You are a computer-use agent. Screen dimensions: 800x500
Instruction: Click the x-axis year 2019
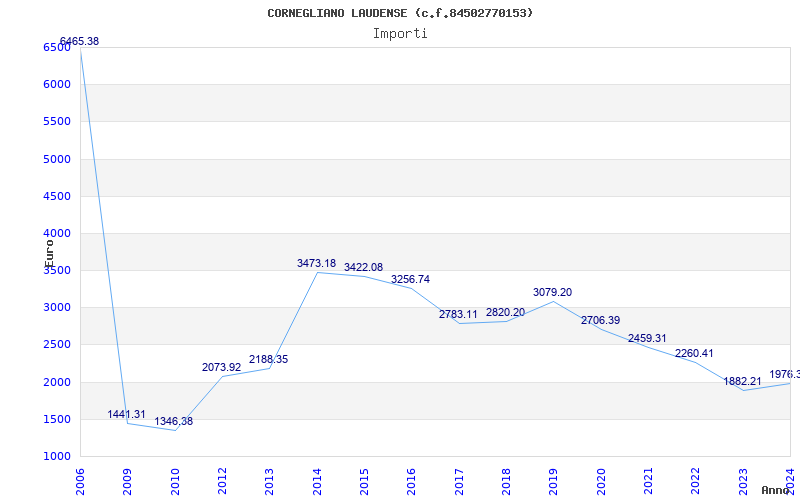coord(554,482)
